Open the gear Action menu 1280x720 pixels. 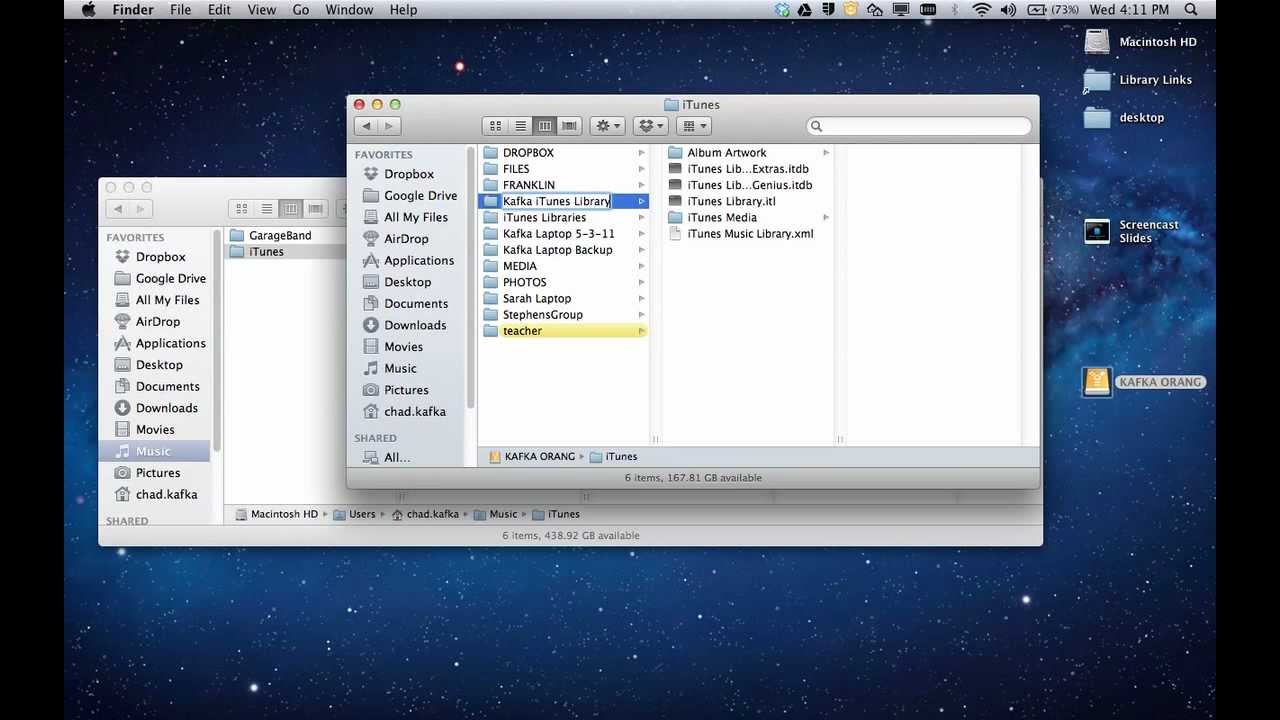pos(607,126)
